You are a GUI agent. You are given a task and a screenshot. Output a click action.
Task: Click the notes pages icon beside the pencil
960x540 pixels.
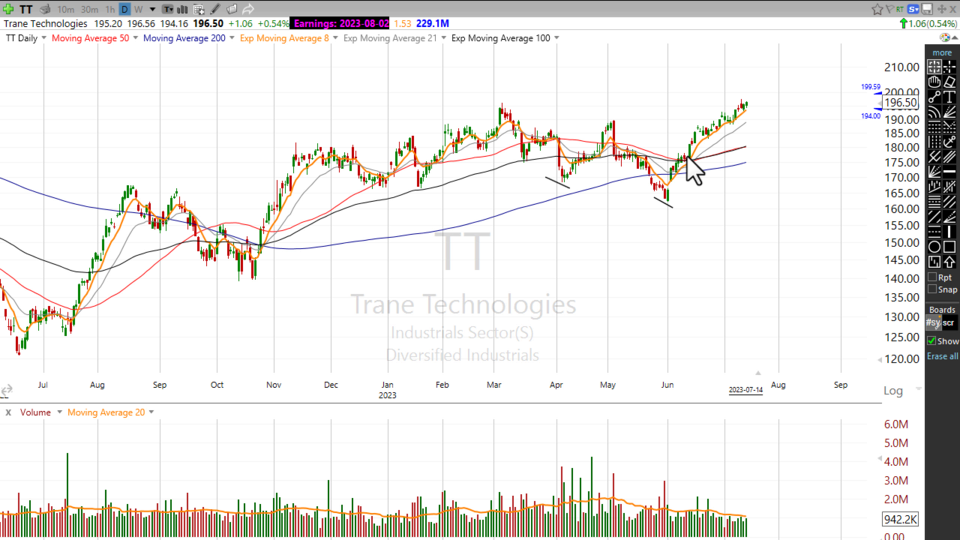coord(231,9)
